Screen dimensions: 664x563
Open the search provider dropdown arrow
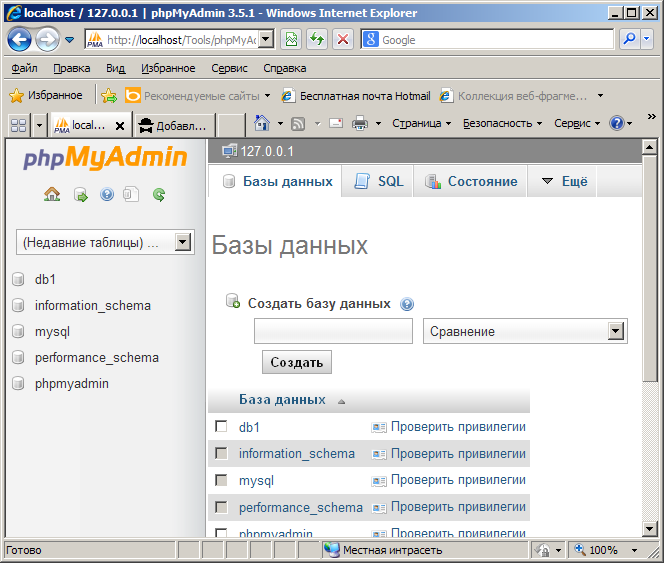point(647,39)
